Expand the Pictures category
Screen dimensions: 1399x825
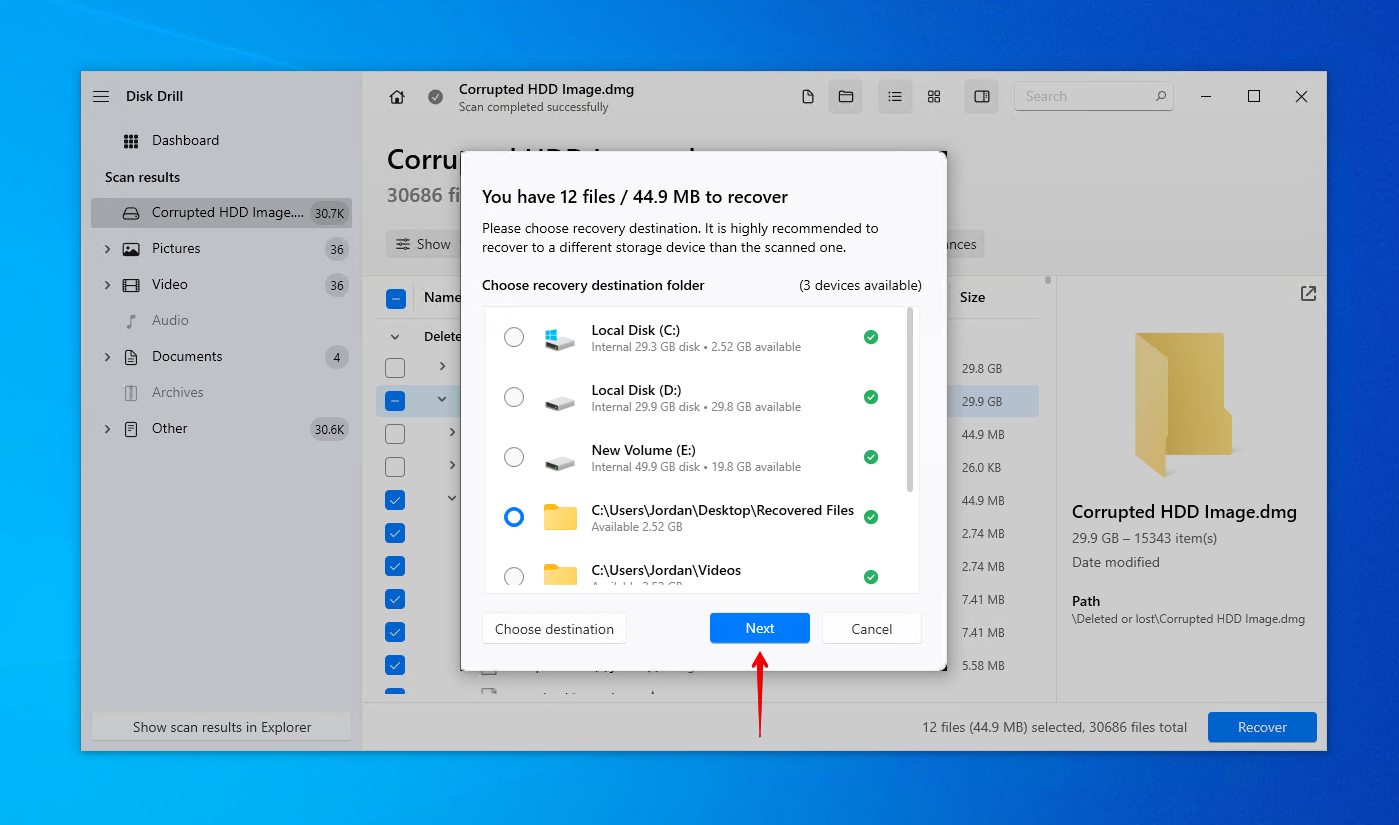tap(107, 249)
